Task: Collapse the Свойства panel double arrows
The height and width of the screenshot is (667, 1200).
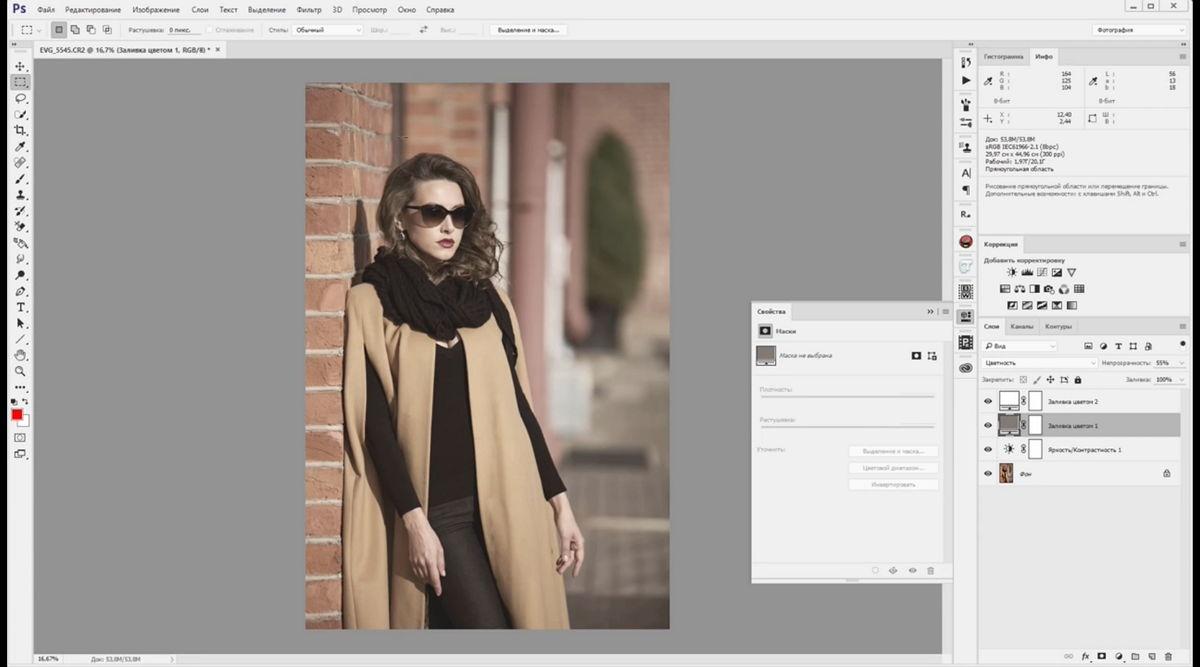Action: click(931, 312)
